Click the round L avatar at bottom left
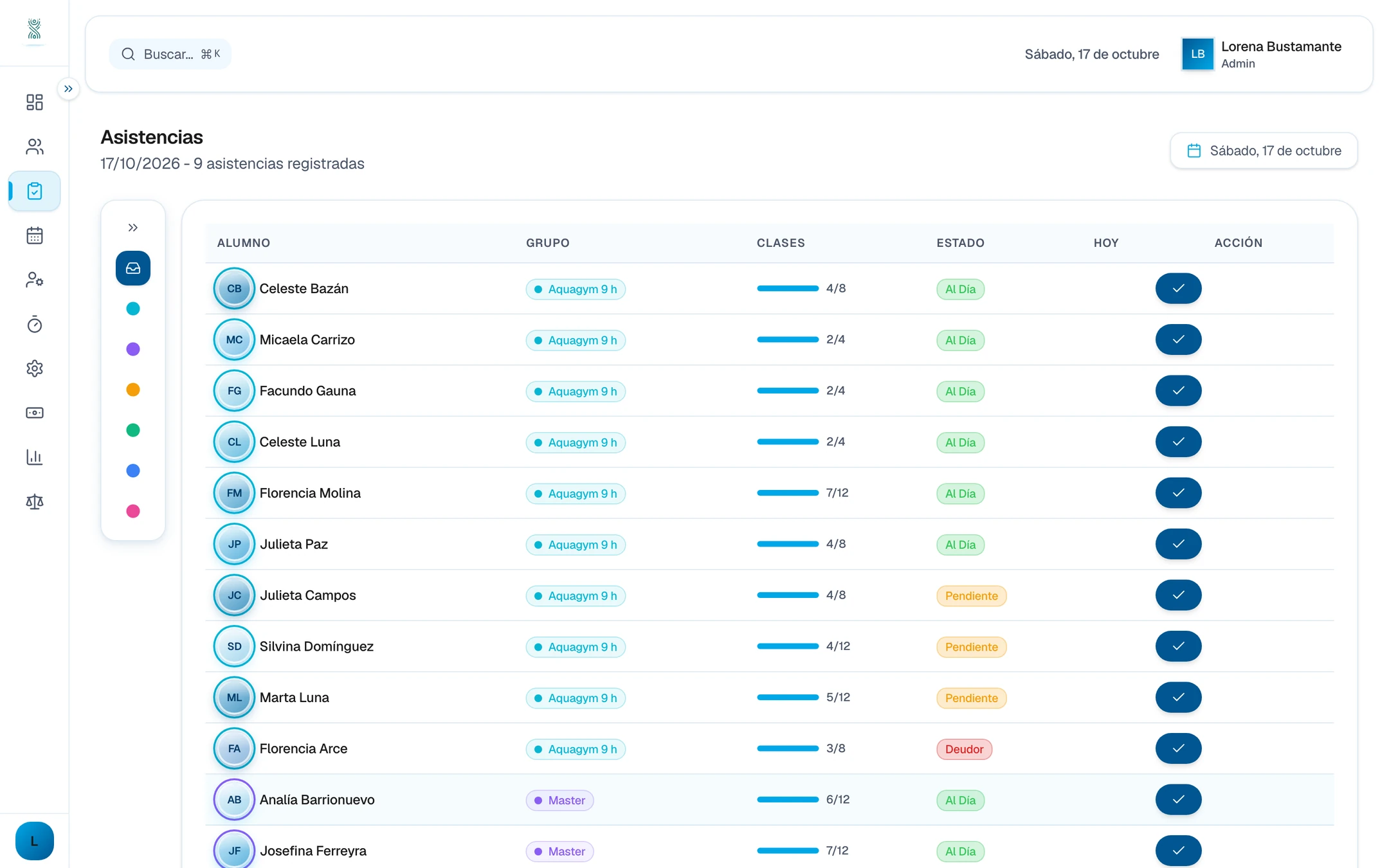 pyautogui.click(x=34, y=841)
